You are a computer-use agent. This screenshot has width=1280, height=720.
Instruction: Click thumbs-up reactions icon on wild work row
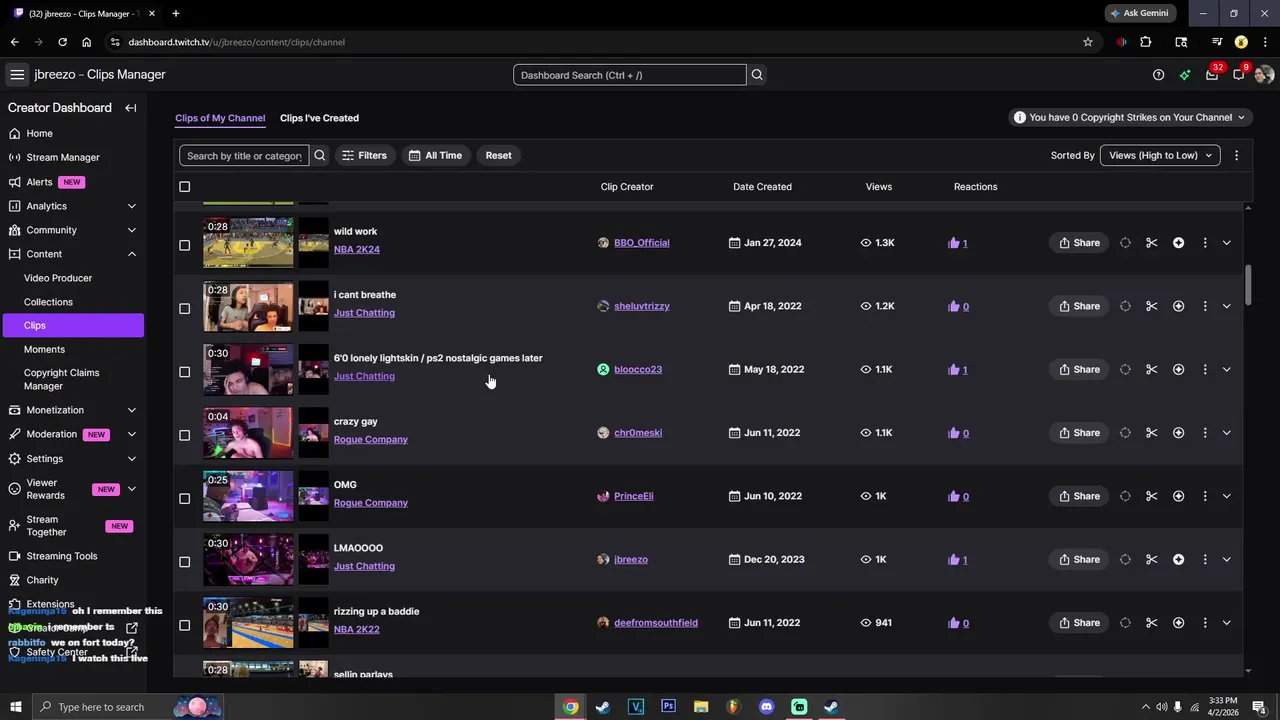pyautogui.click(x=954, y=243)
